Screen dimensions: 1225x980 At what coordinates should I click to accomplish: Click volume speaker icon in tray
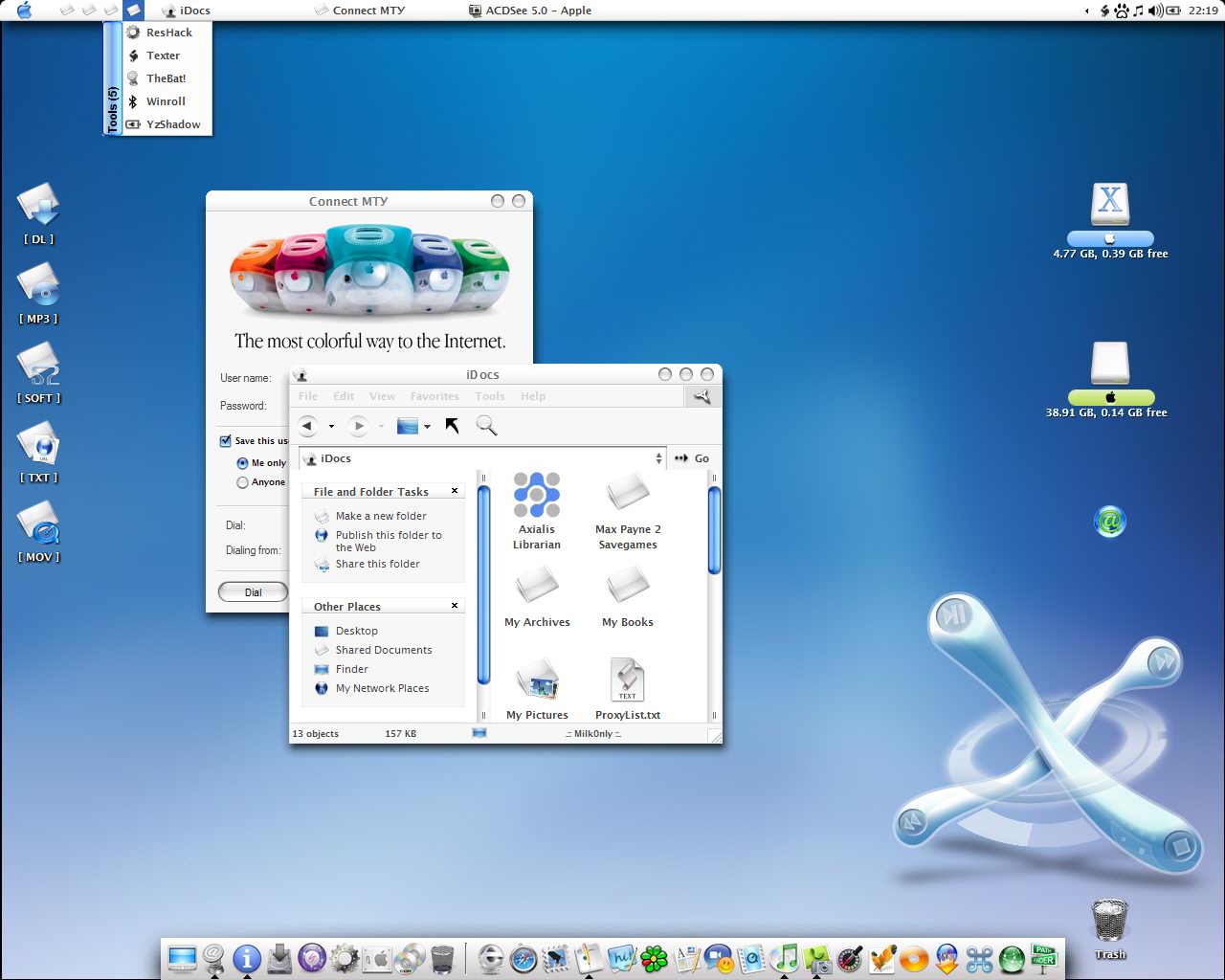[x=1156, y=11]
